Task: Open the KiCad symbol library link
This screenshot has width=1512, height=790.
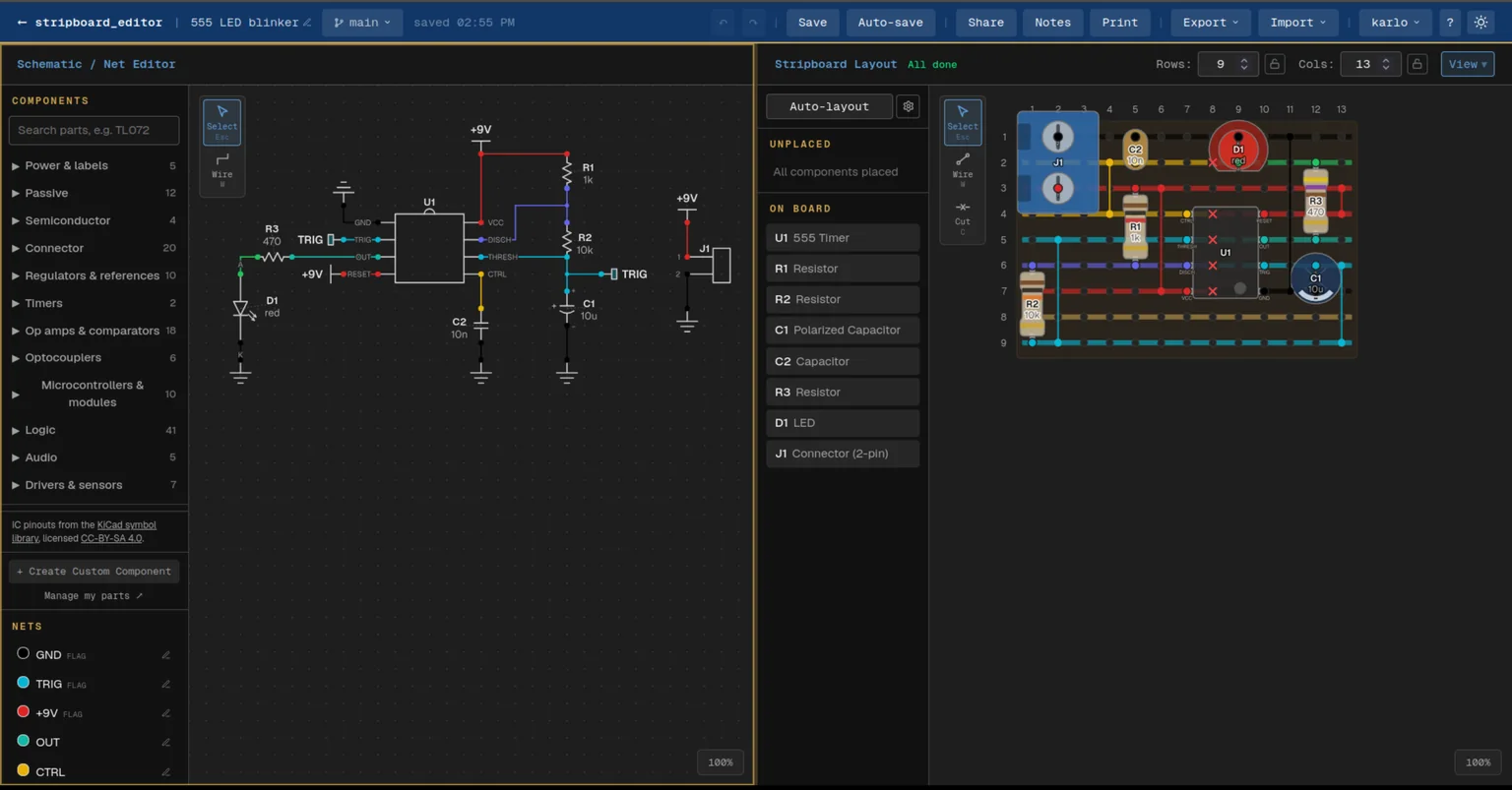Action: click(85, 532)
